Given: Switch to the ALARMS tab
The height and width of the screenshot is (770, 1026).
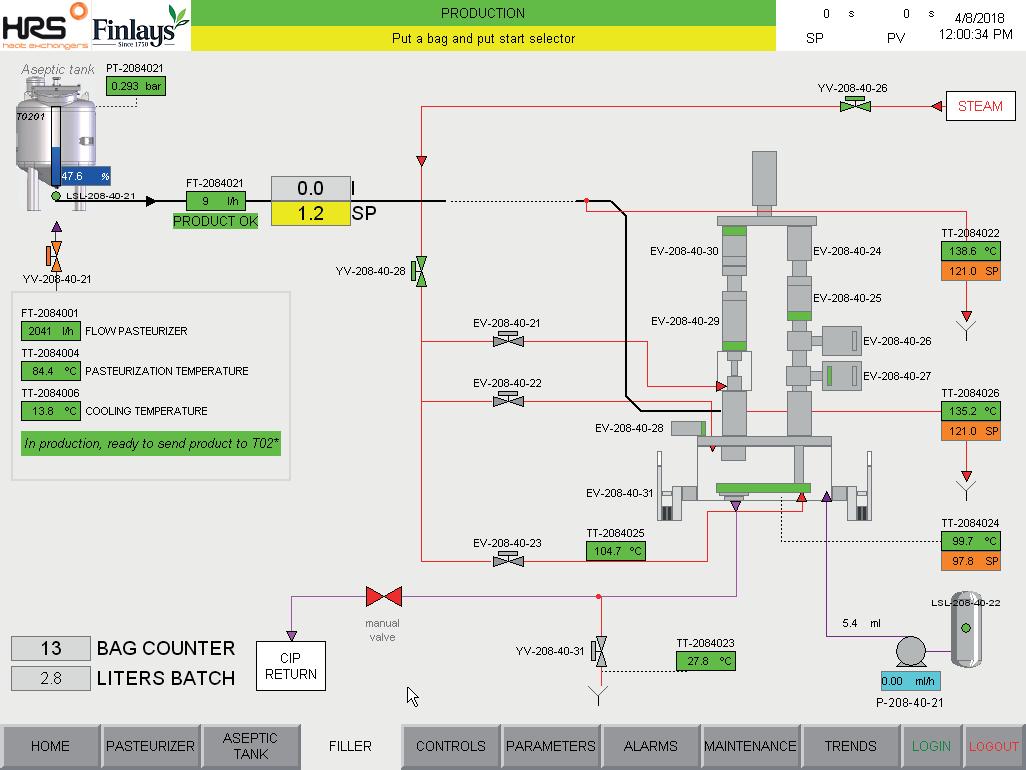Looking at the screenshot, I should pos(650,746).
